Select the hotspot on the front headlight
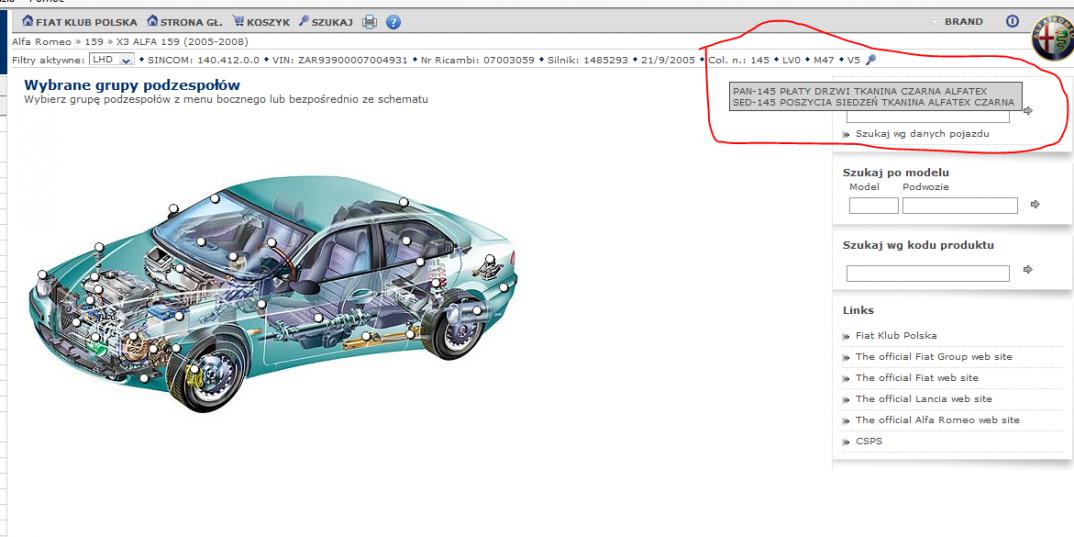The width and height of the screenshot is (1074, 537). (42, 275)
